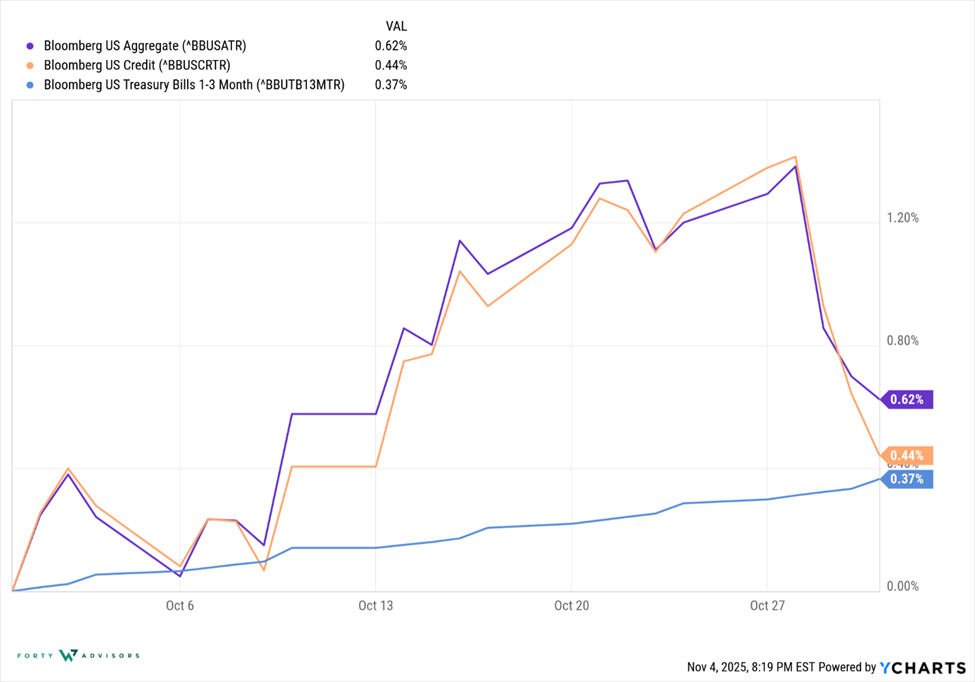The width and height of the screenshot is (975, 682).
Task: Click the Oct 13 x-axis label
Action: (375, 605)
